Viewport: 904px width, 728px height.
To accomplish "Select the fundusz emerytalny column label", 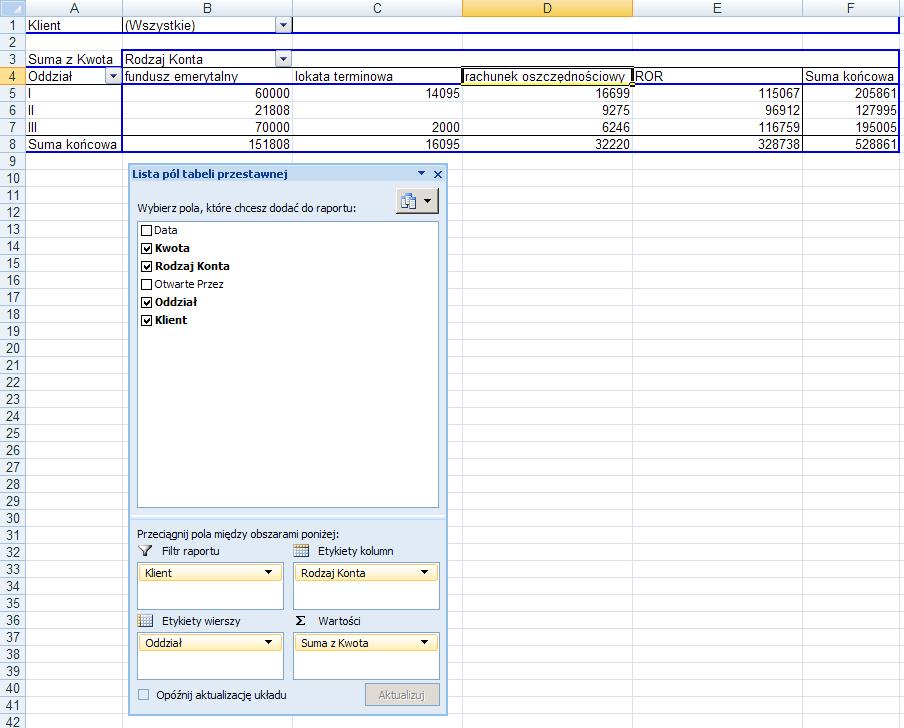I will [x=207, y=76].
